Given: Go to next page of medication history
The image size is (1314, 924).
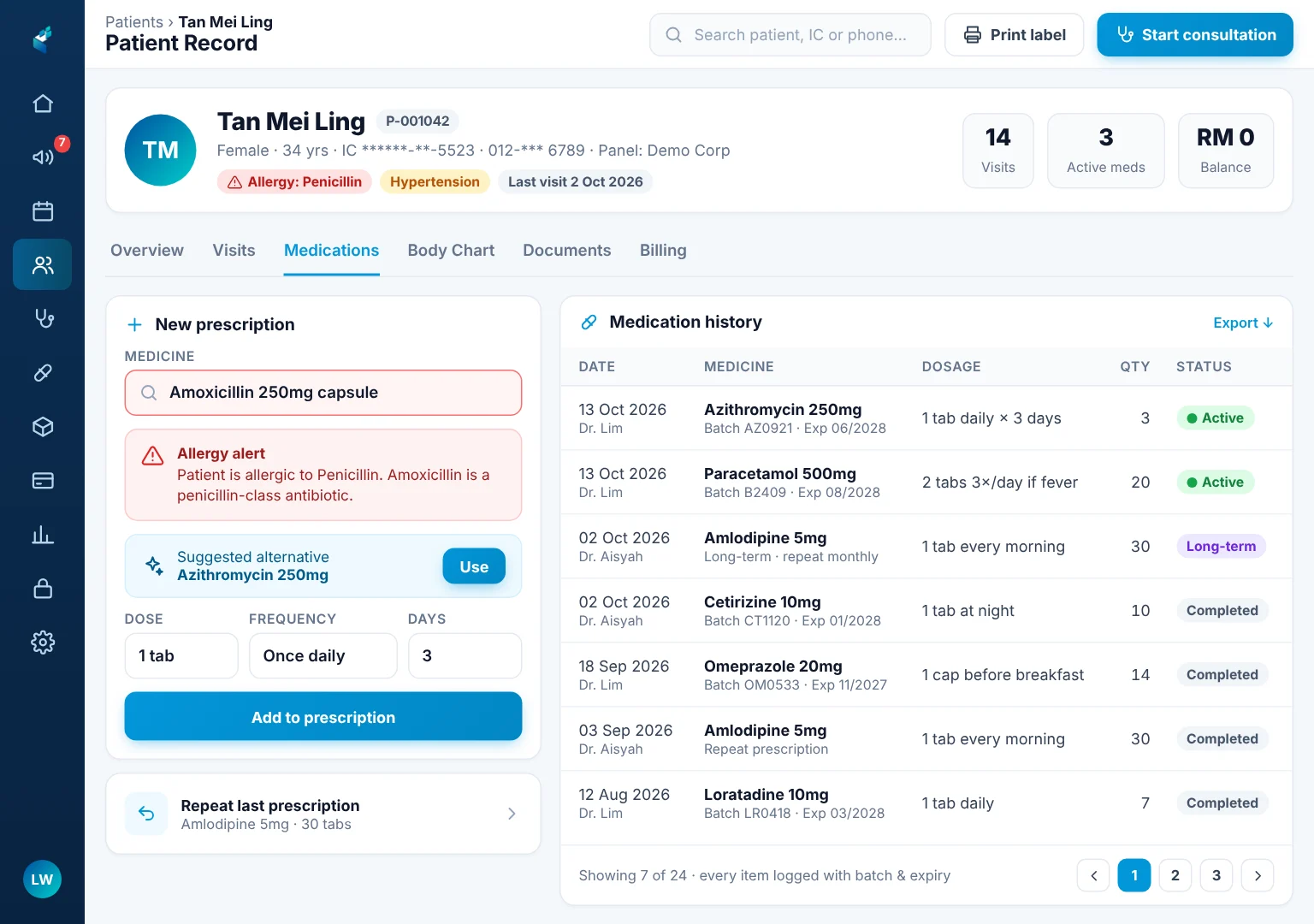Looking at the screenshot, I should click(1258, 875).
